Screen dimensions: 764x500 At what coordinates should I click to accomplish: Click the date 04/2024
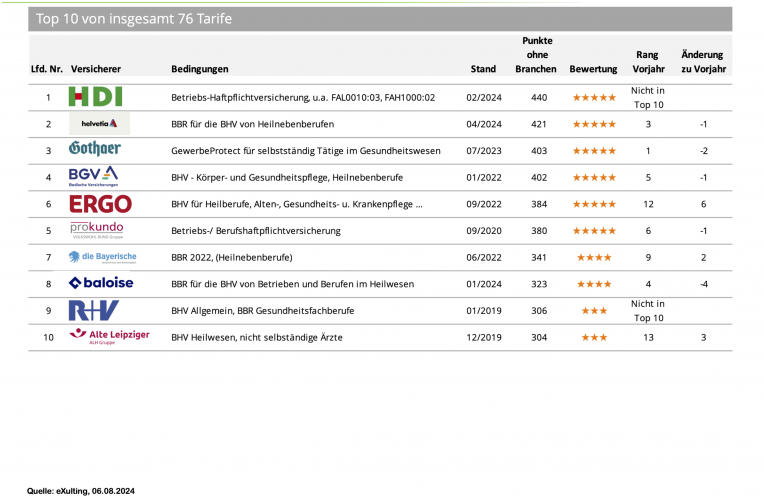point(484,124)
